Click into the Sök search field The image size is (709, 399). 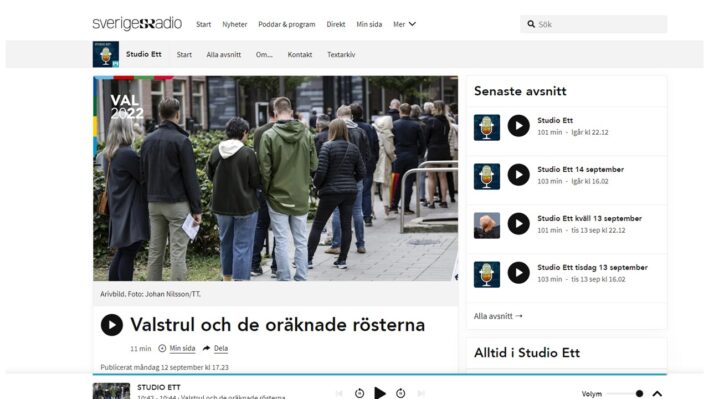pos(593,24)
